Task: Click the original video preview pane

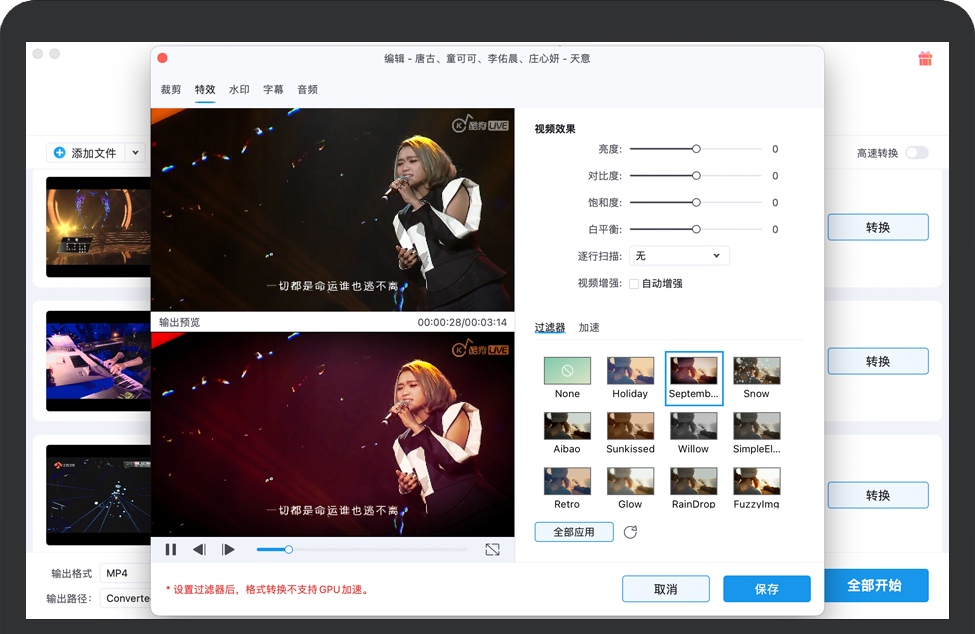Action: pyautogui.click(x=333, y=209)
